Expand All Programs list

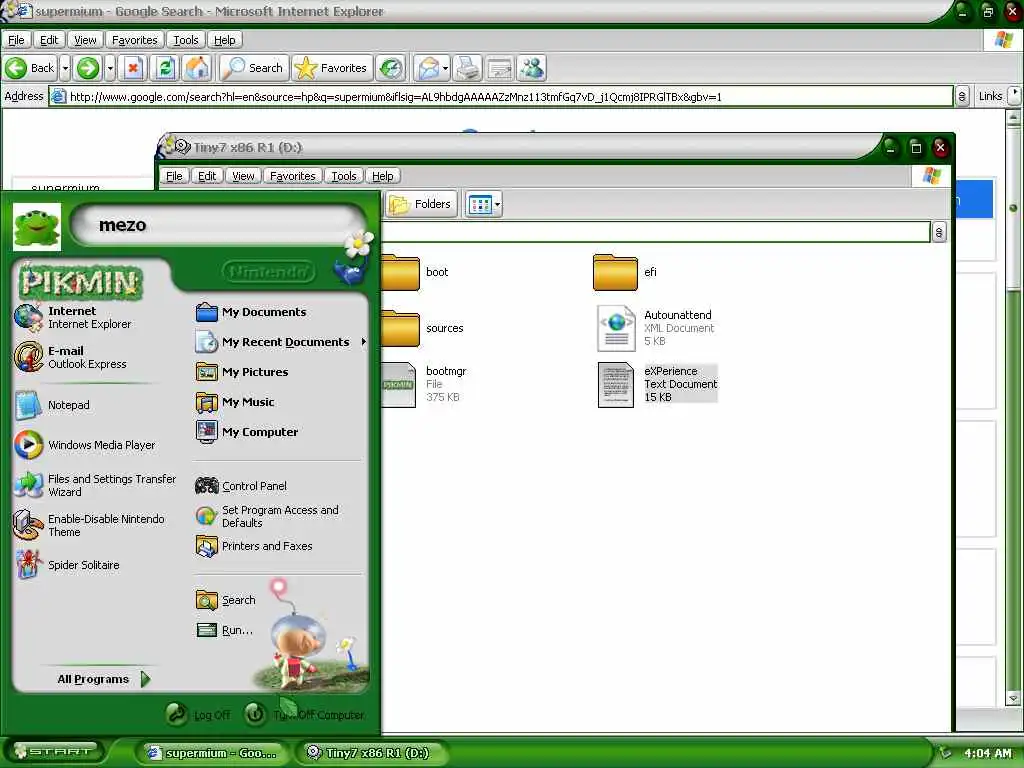point(103,679)
